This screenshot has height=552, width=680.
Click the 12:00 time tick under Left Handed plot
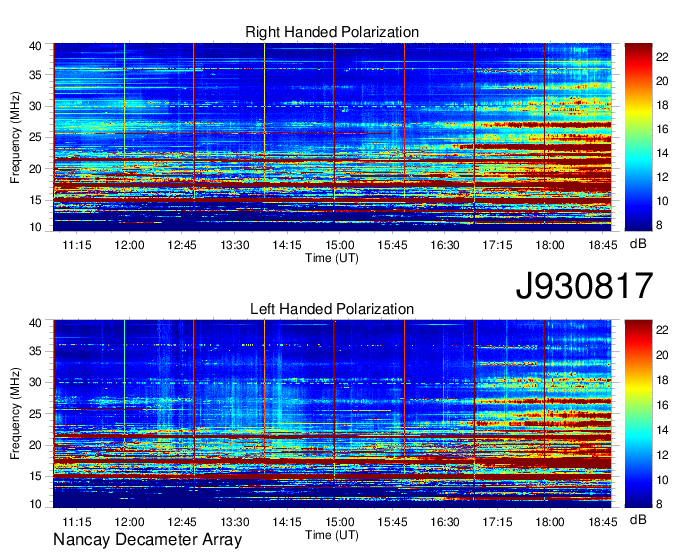(129, 522)
